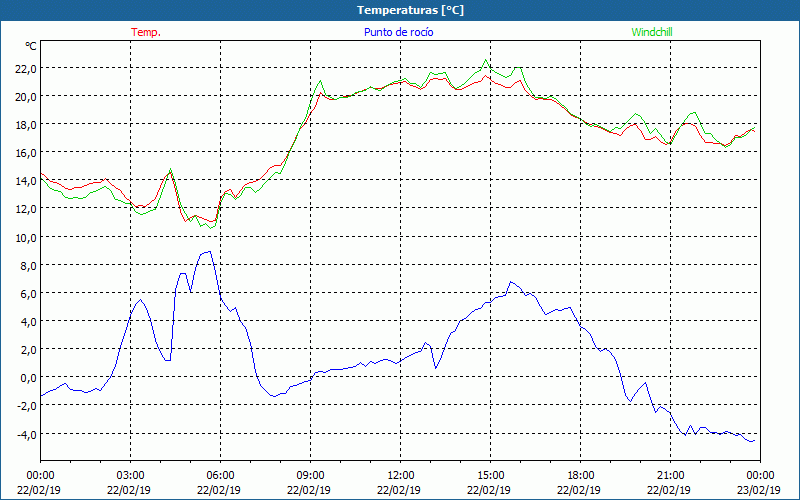Click the 10,0 y-axis value
800x500 pixels.
pyautogui.click(x=26, y=237)
